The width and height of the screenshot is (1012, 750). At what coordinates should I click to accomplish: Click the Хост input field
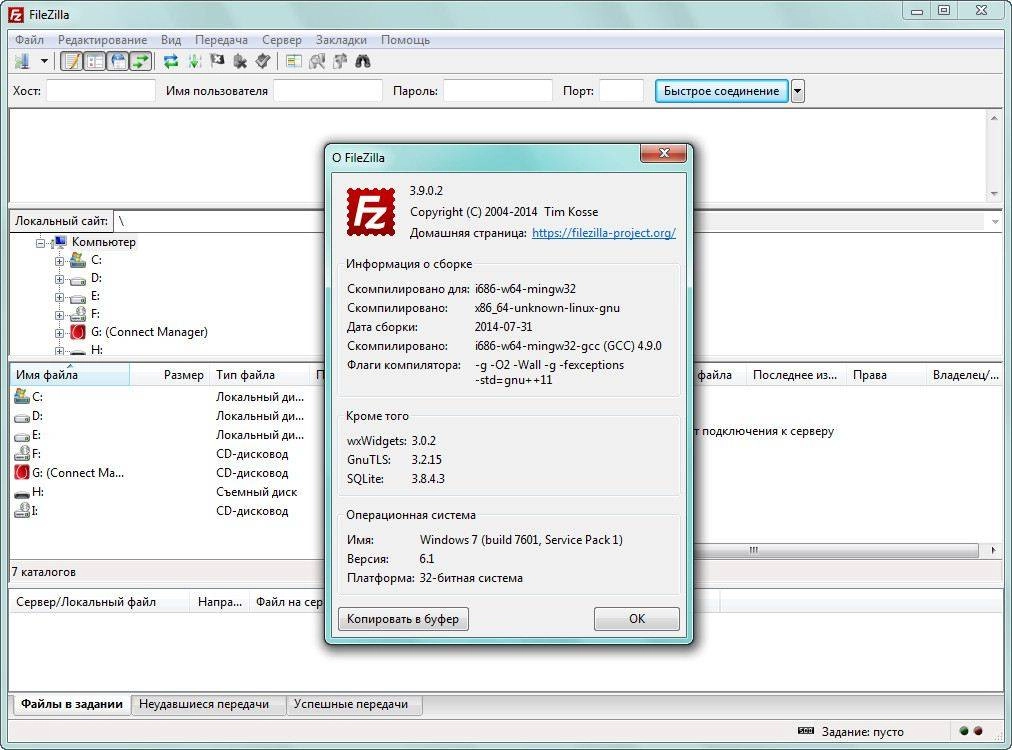101,91
